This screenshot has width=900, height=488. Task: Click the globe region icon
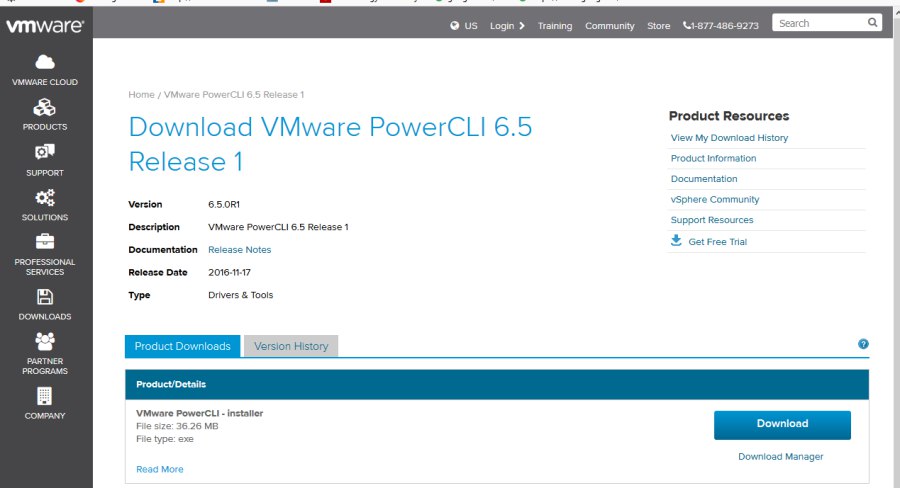[x=455, y=25]
